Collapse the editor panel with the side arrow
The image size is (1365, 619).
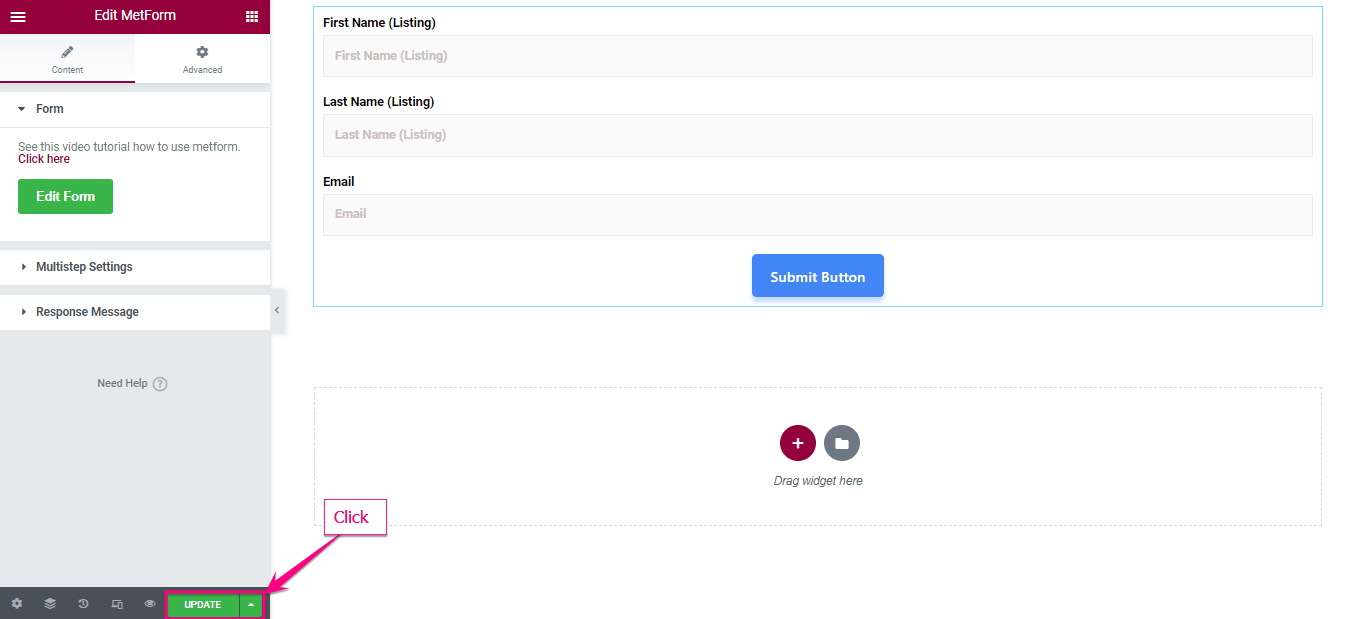(277, 311)
